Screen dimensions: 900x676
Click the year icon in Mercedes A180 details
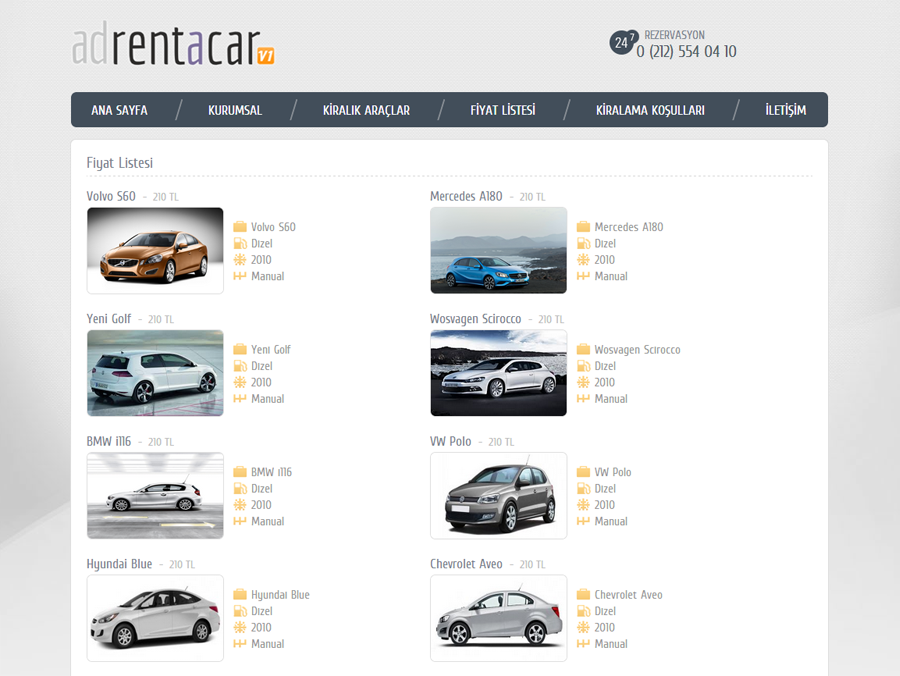tap(583, 259)
